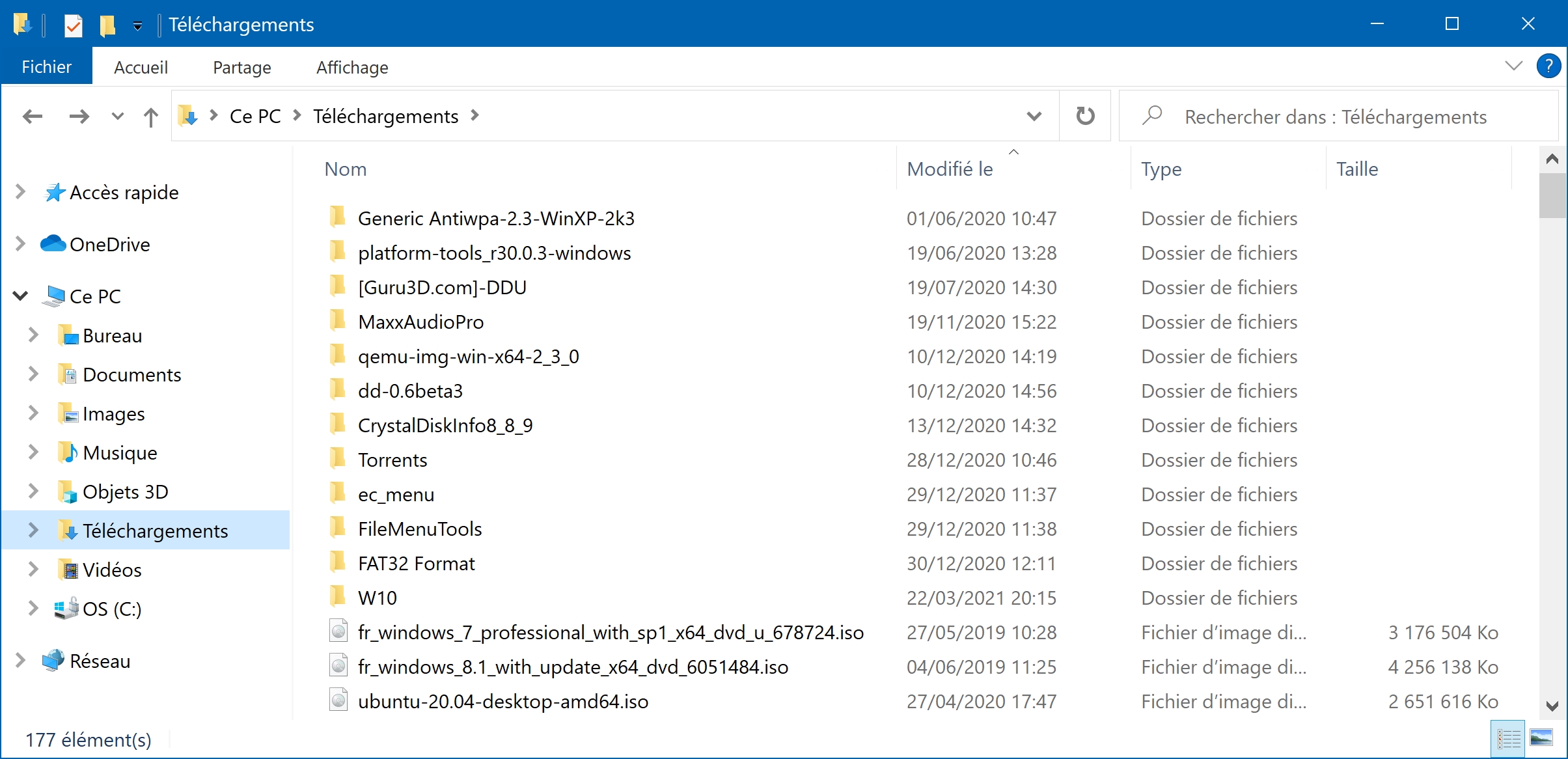
Task: Click the New Folder quick access icon
Action: (107, 25)
